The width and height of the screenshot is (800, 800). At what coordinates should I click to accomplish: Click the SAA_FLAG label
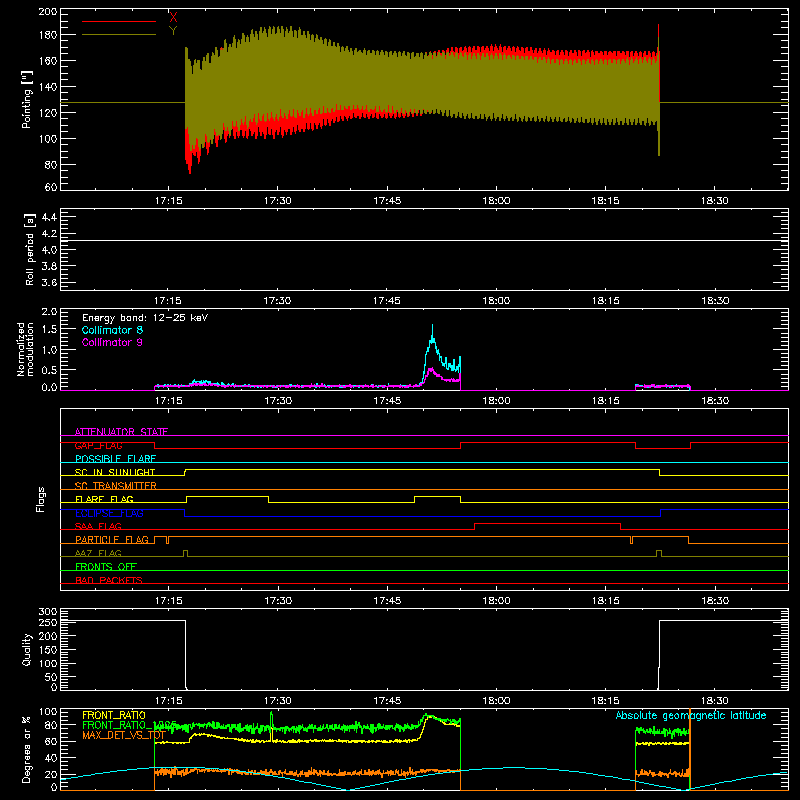98,526
